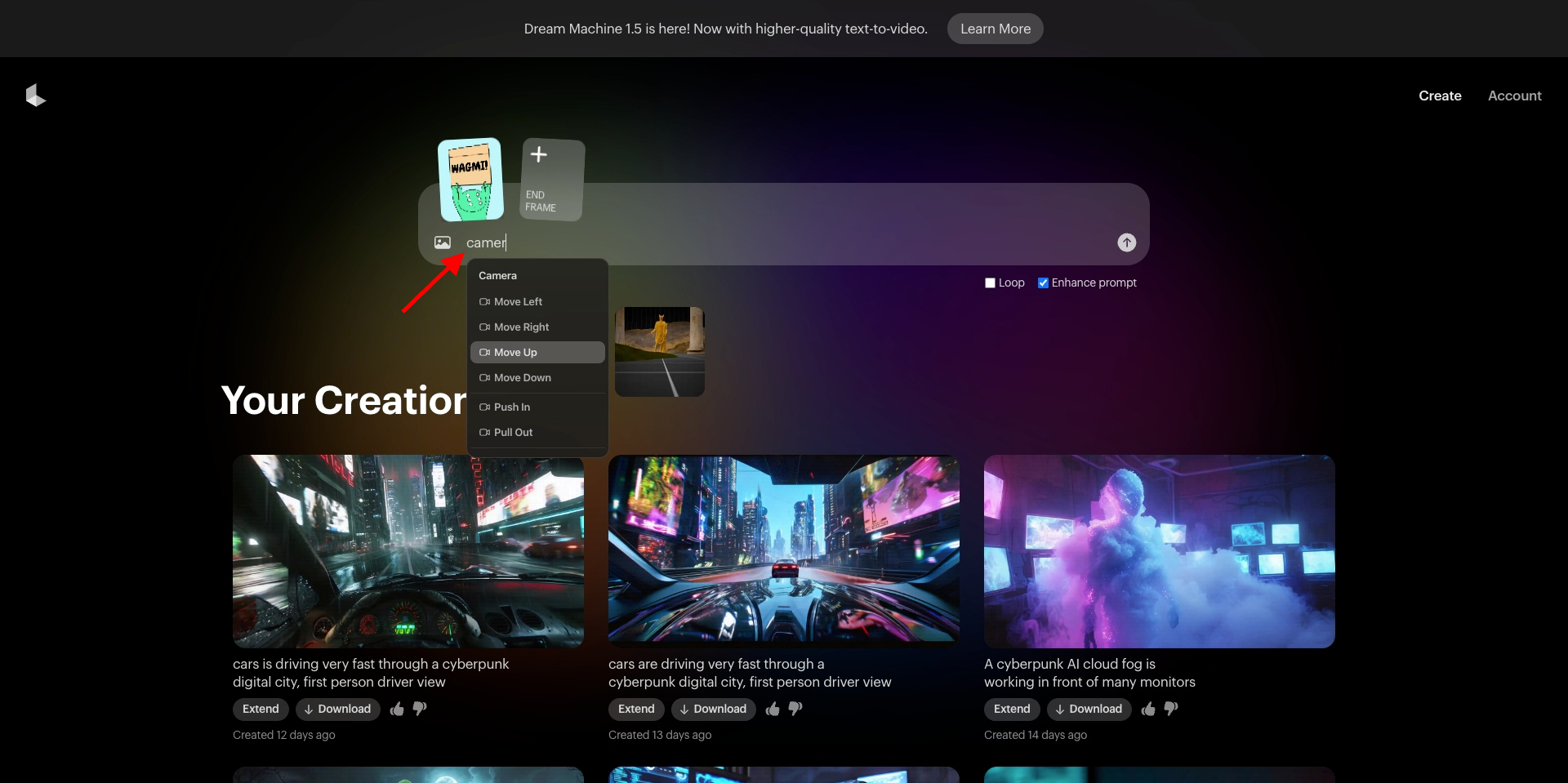Download the AI cloud fog video
This screenshot has width=1568, height=783.
tap(1089, 709)
